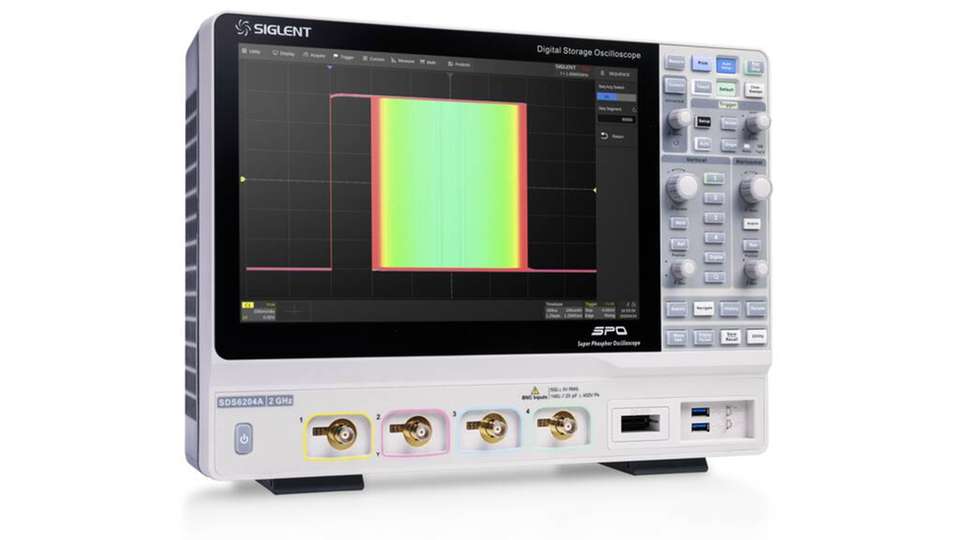This screenshot has width=960, height=540.
Task: Toggle the Digital channel button
Action: click(714, 257)
